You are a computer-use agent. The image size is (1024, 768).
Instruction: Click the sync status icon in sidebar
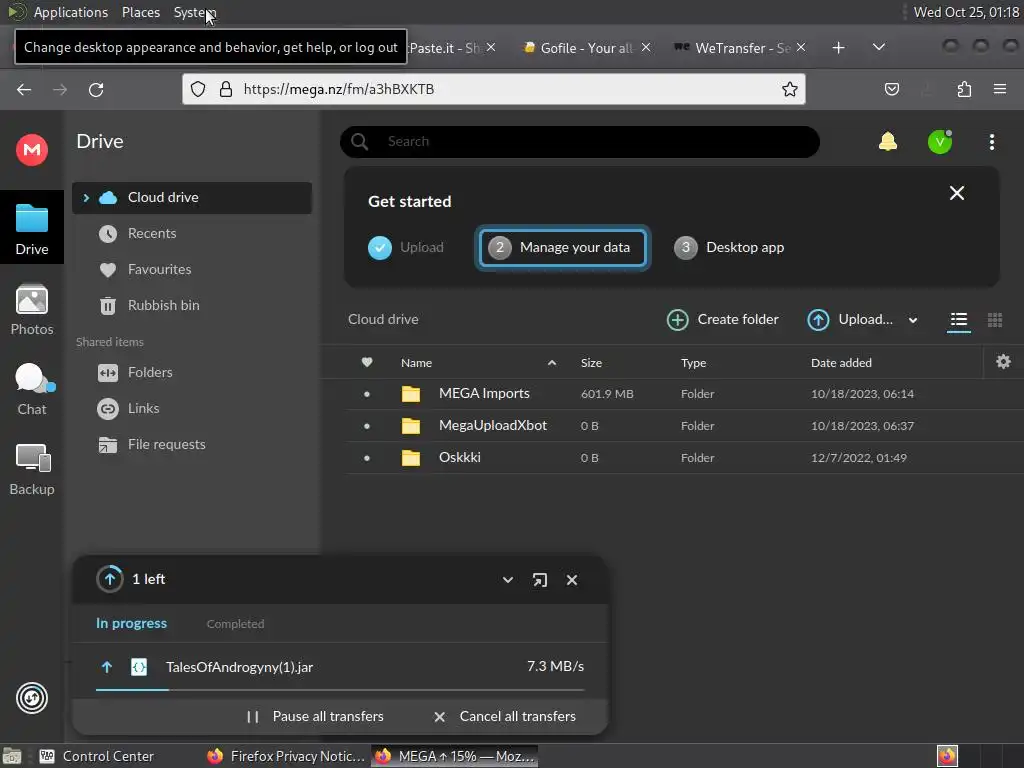pyautogui.click(x=31, y=698)
